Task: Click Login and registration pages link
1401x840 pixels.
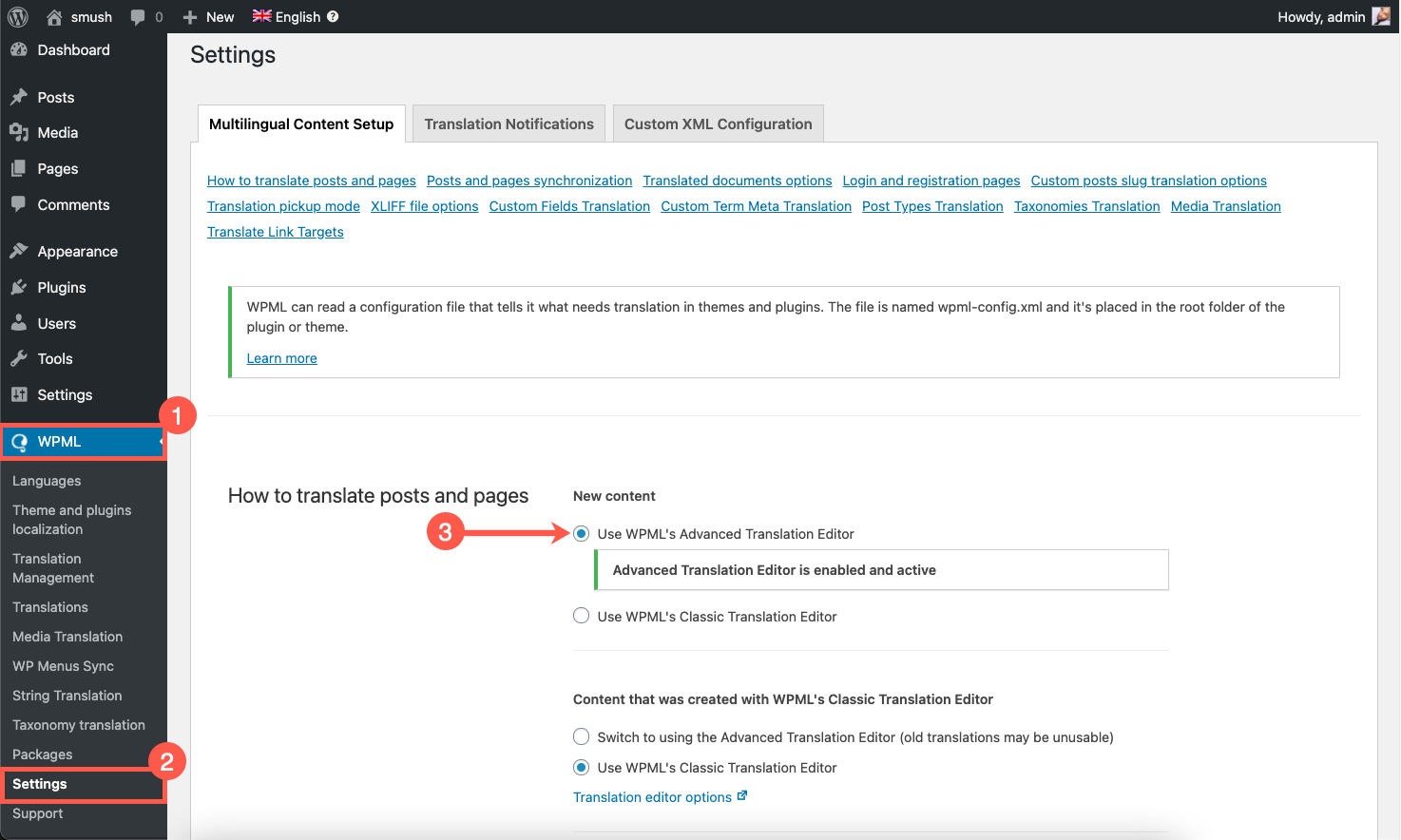Action: coord(931,181)
